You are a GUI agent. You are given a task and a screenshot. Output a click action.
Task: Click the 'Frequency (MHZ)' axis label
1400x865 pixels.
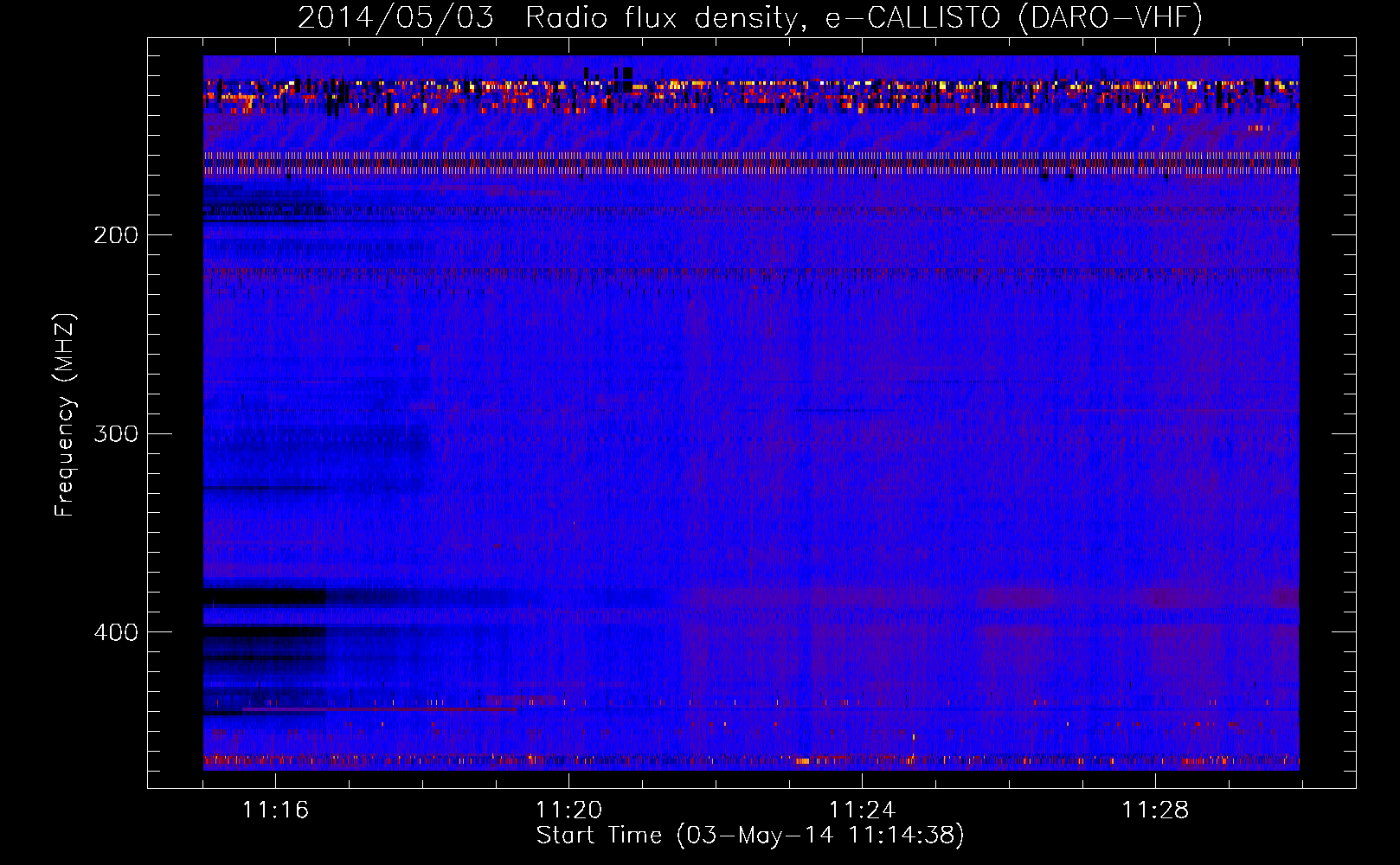click(65, 415)
